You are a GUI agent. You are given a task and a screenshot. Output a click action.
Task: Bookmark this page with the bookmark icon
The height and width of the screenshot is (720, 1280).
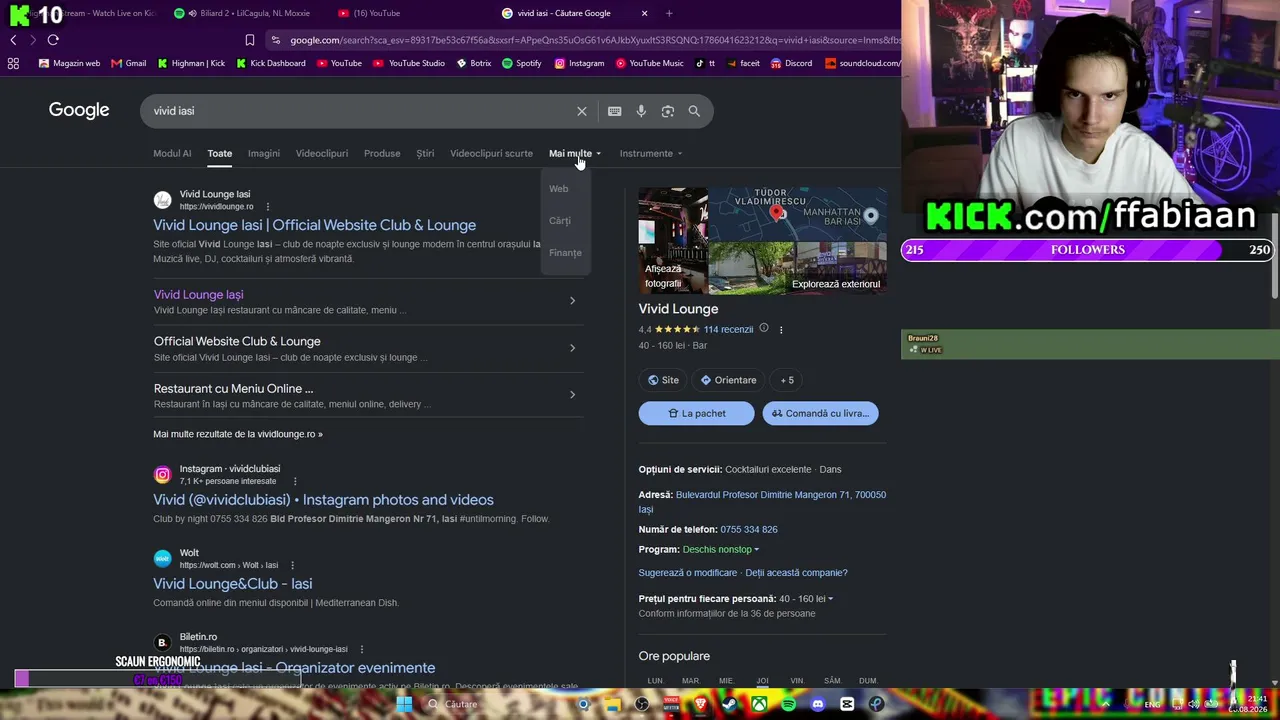tap(250, 40)
